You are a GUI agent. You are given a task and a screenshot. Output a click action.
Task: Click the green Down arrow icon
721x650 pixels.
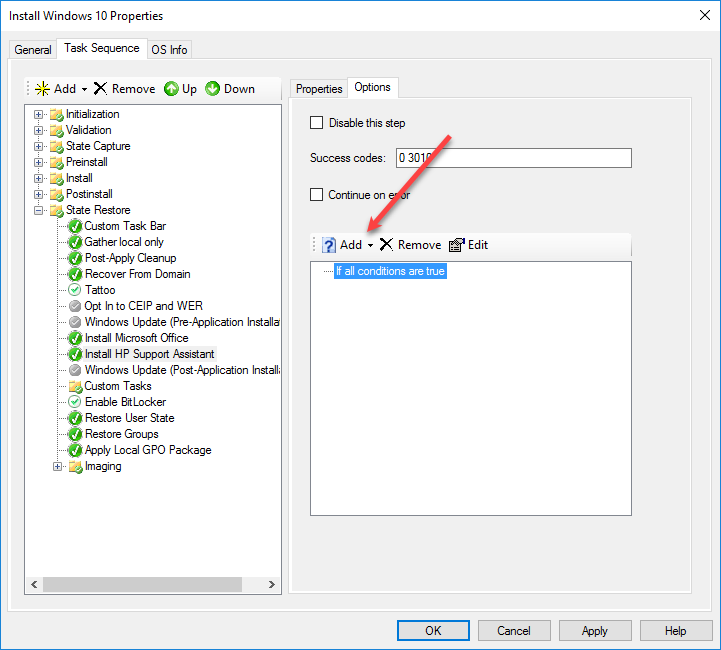213,89
